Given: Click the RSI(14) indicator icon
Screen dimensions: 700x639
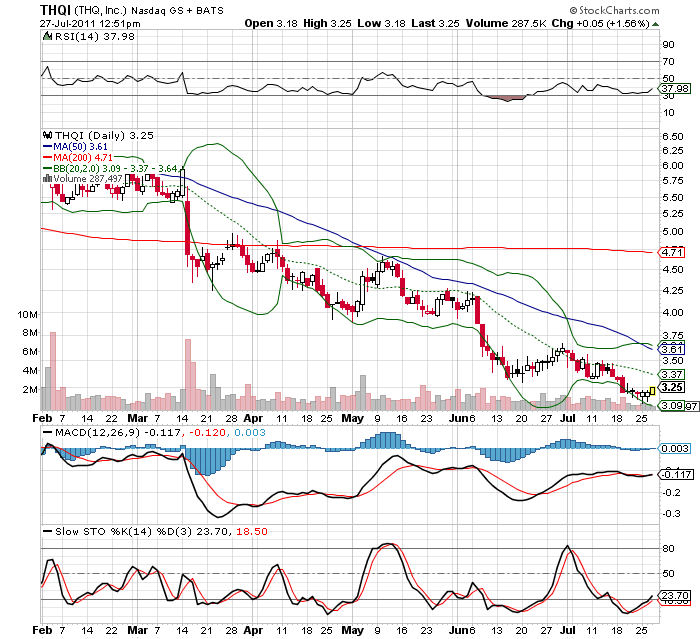Looking at the screenshot, I should tap(47, 36).
